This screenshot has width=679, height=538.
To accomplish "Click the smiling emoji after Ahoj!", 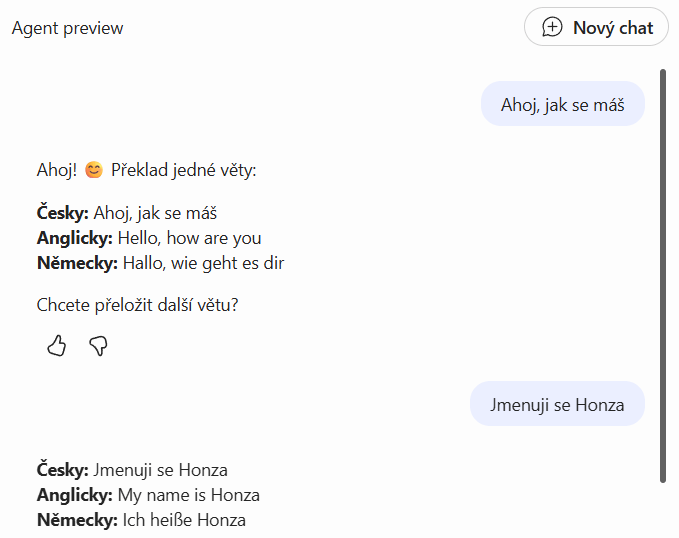I will point(94,170).
